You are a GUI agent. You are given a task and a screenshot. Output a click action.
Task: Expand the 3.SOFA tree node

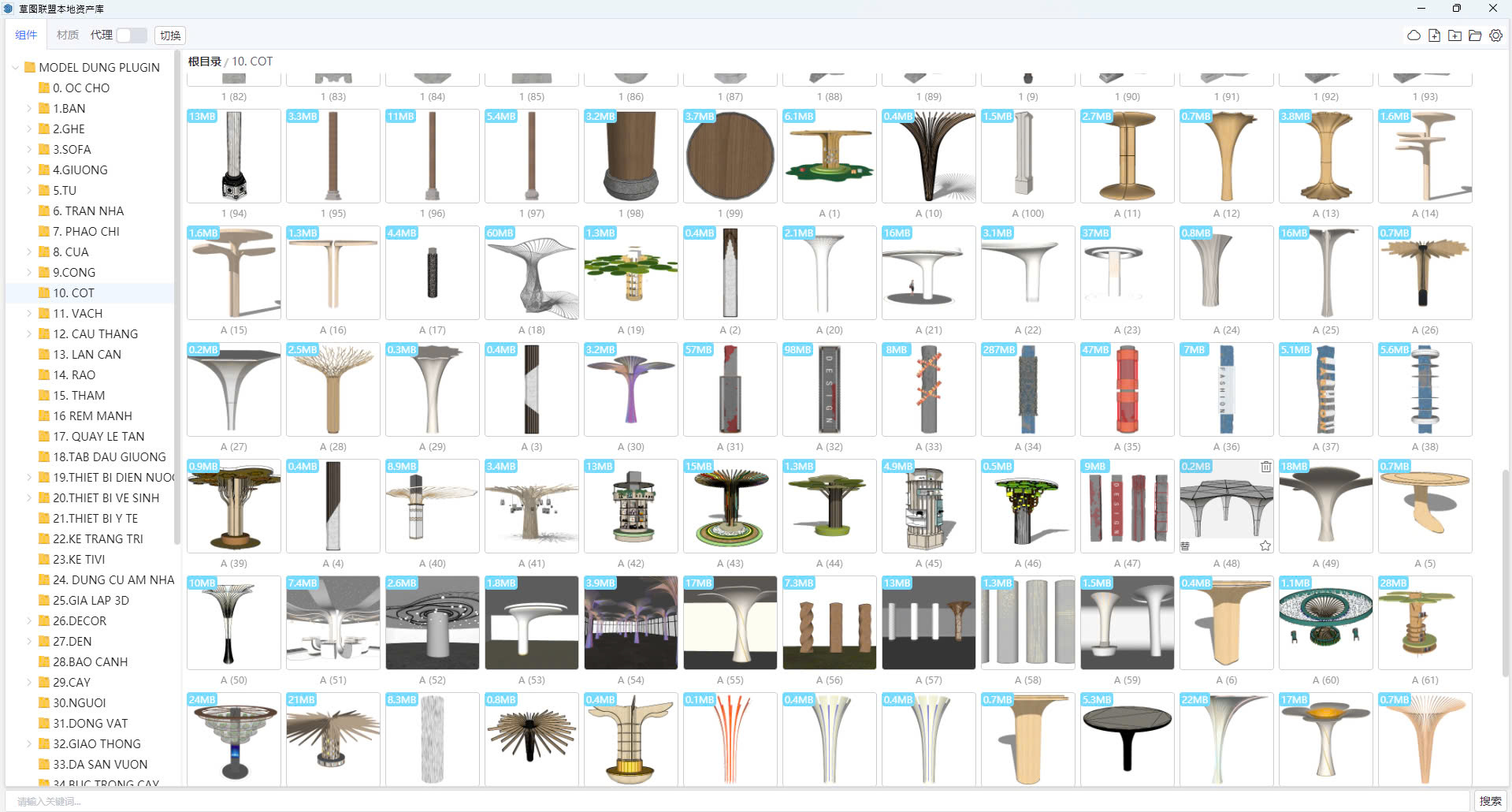(29, 150)
